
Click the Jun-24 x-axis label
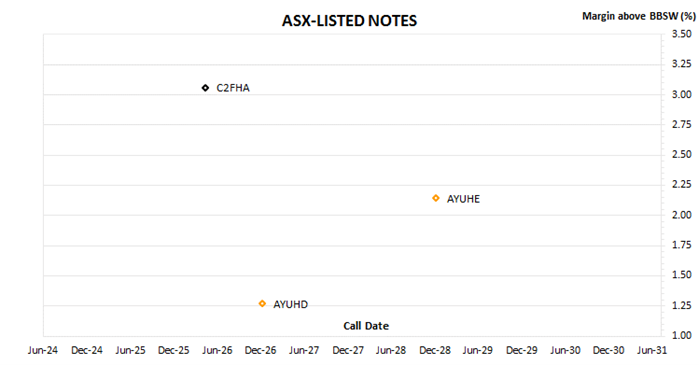[x=43, y=350]
